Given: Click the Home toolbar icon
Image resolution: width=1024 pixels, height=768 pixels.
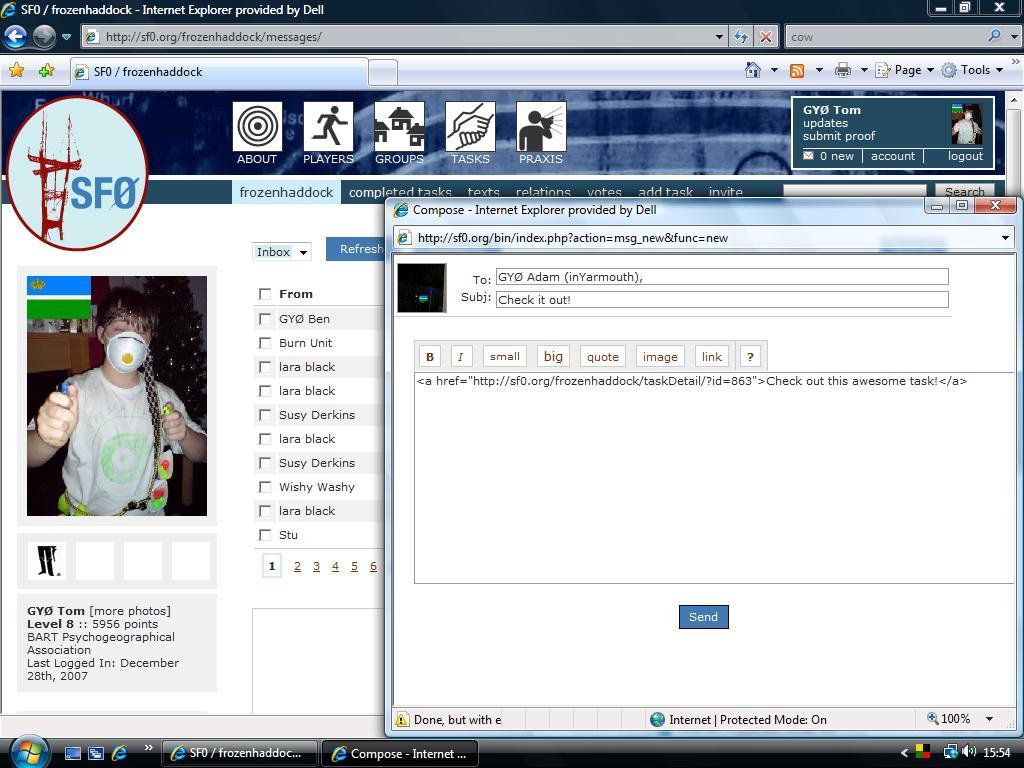Looking at the screenshot, I should (x=753, y=70).
